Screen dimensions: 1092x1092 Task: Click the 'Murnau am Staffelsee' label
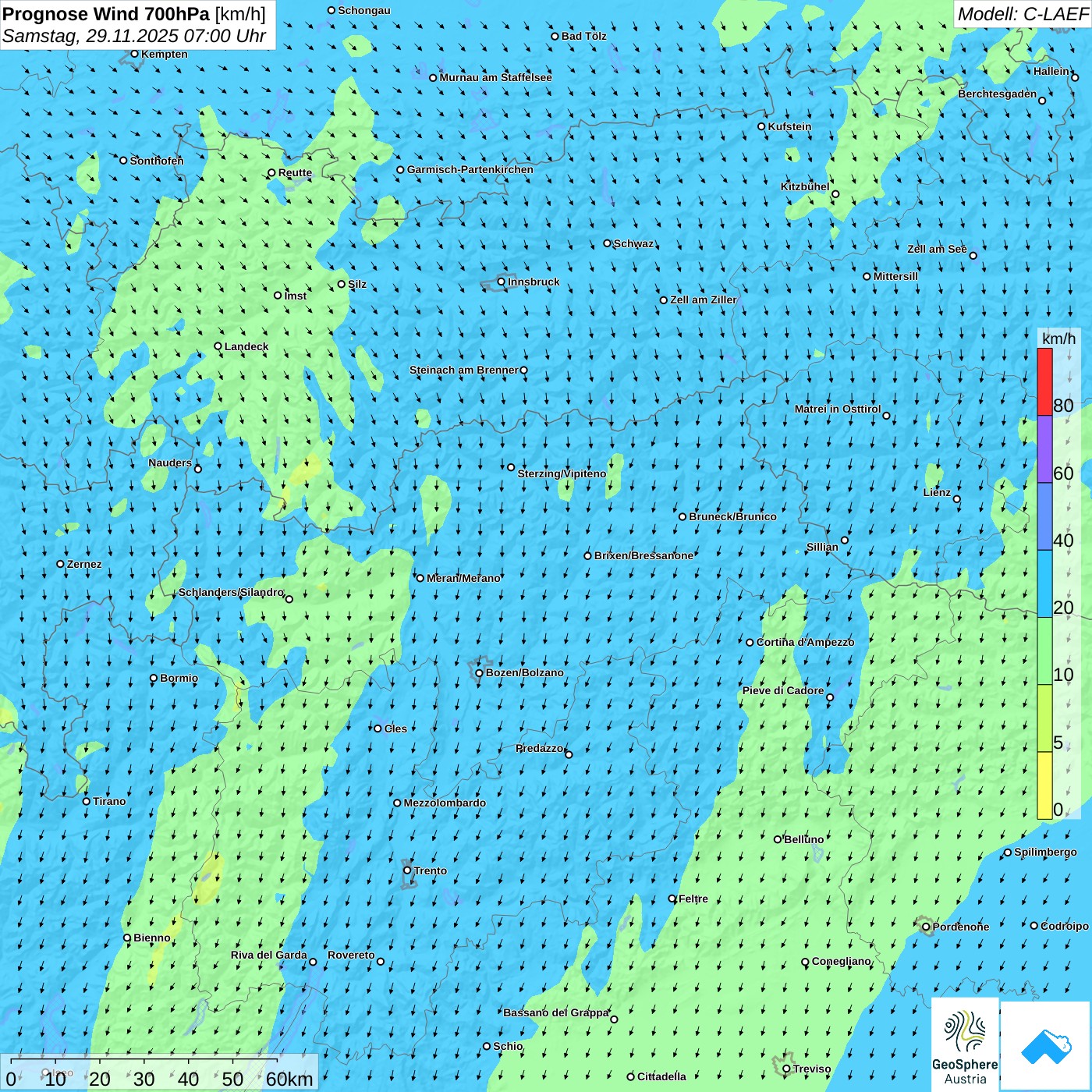pos(496,77)
